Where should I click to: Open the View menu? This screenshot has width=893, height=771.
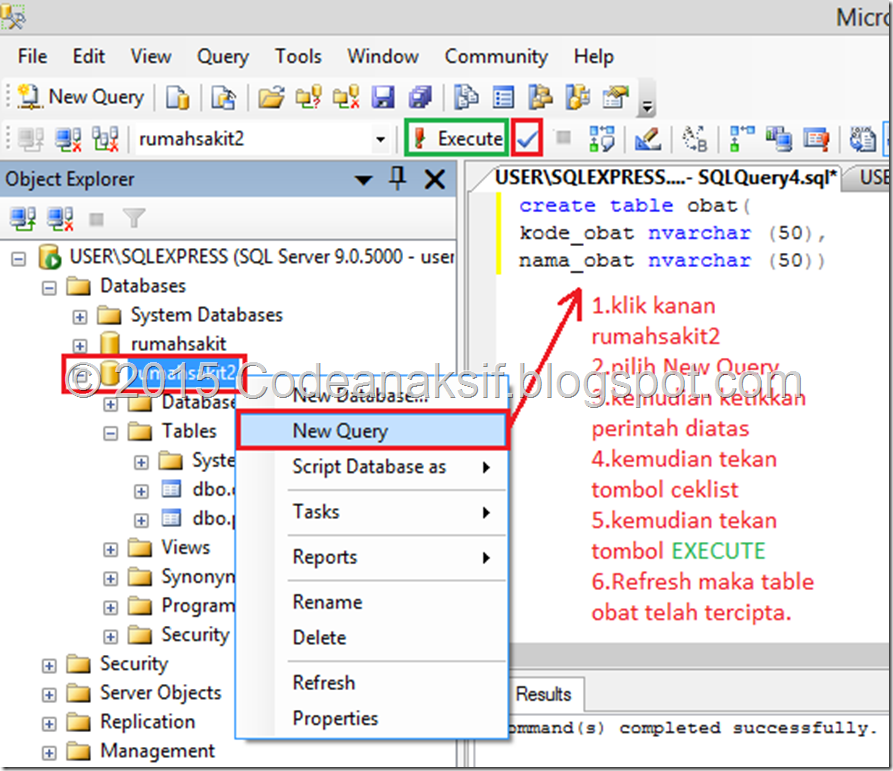click(x=150, y=56)
